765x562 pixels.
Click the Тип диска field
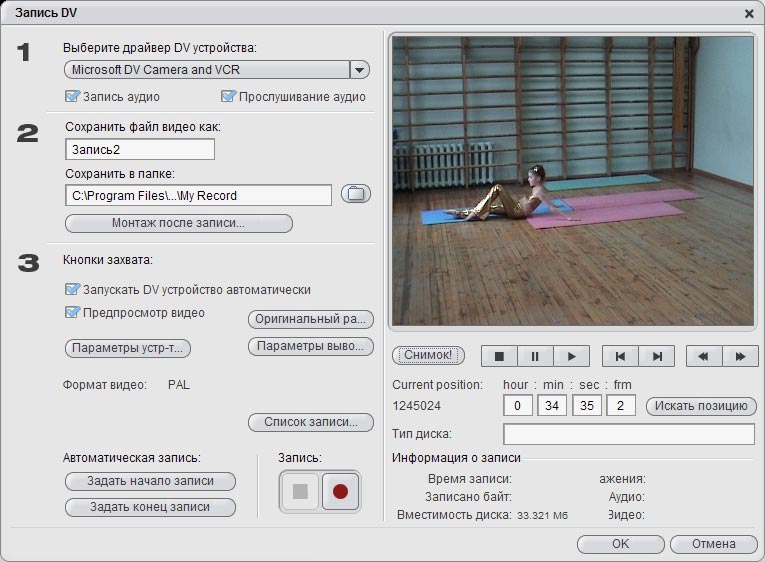629,434
